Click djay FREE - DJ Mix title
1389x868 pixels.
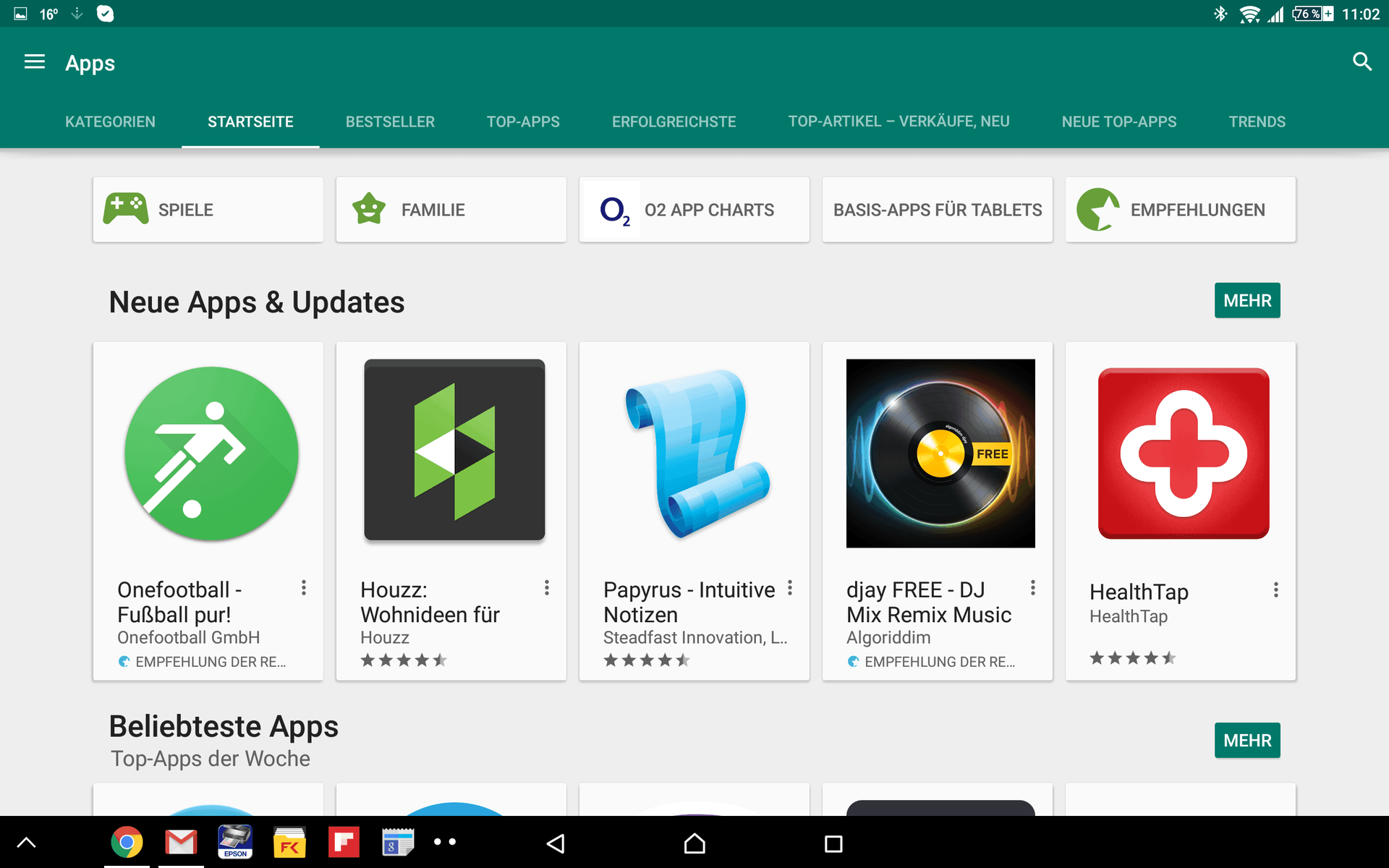(x=929, y=602)
